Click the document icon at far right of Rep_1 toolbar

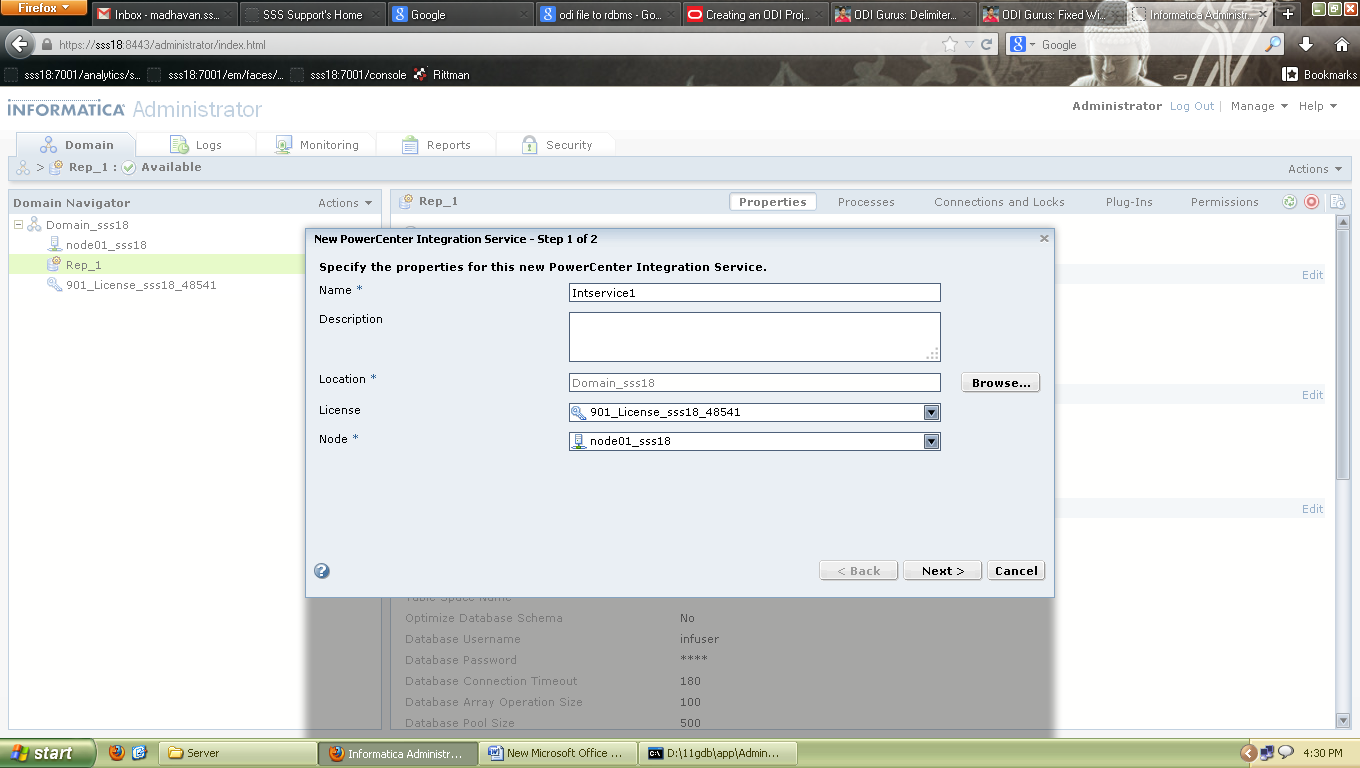(1337, 202)
